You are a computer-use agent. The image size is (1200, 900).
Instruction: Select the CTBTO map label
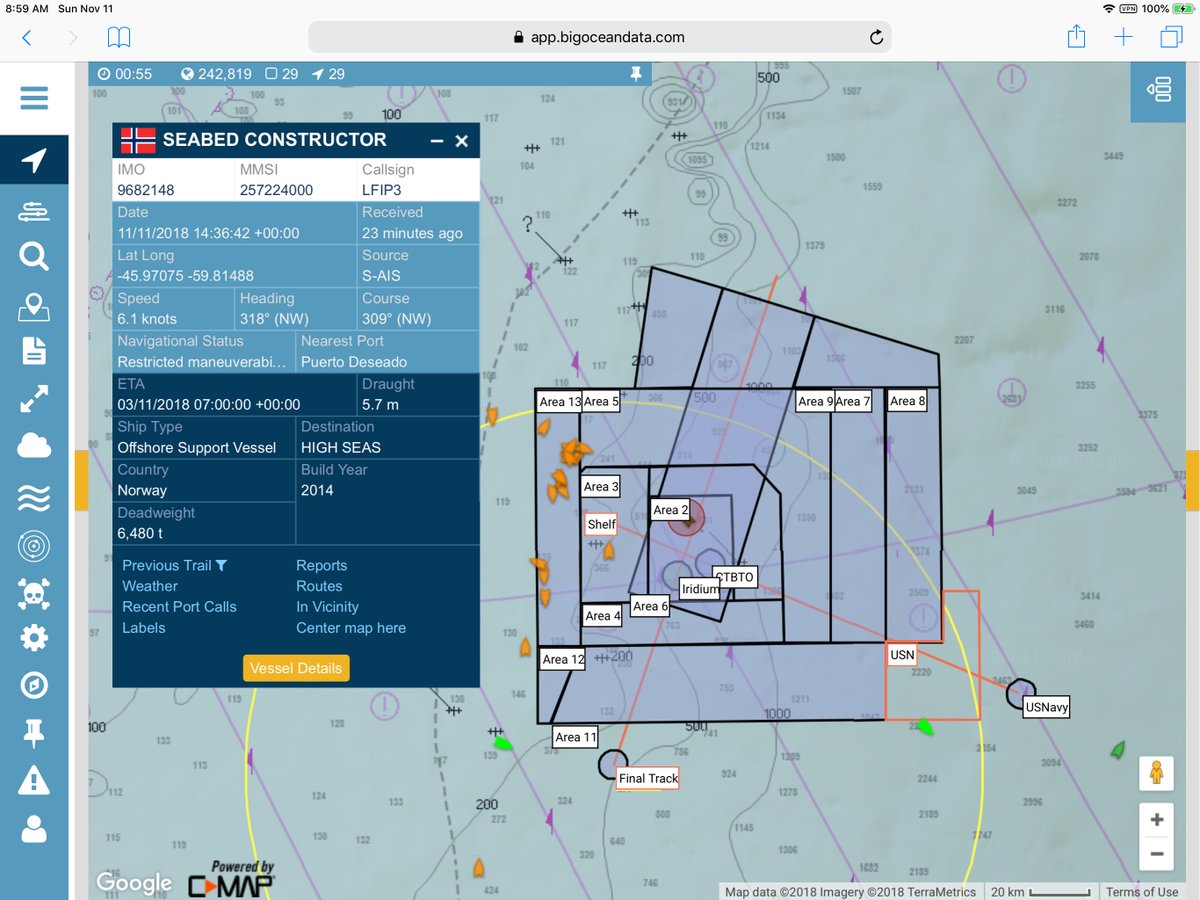click(x=734, y=577)
